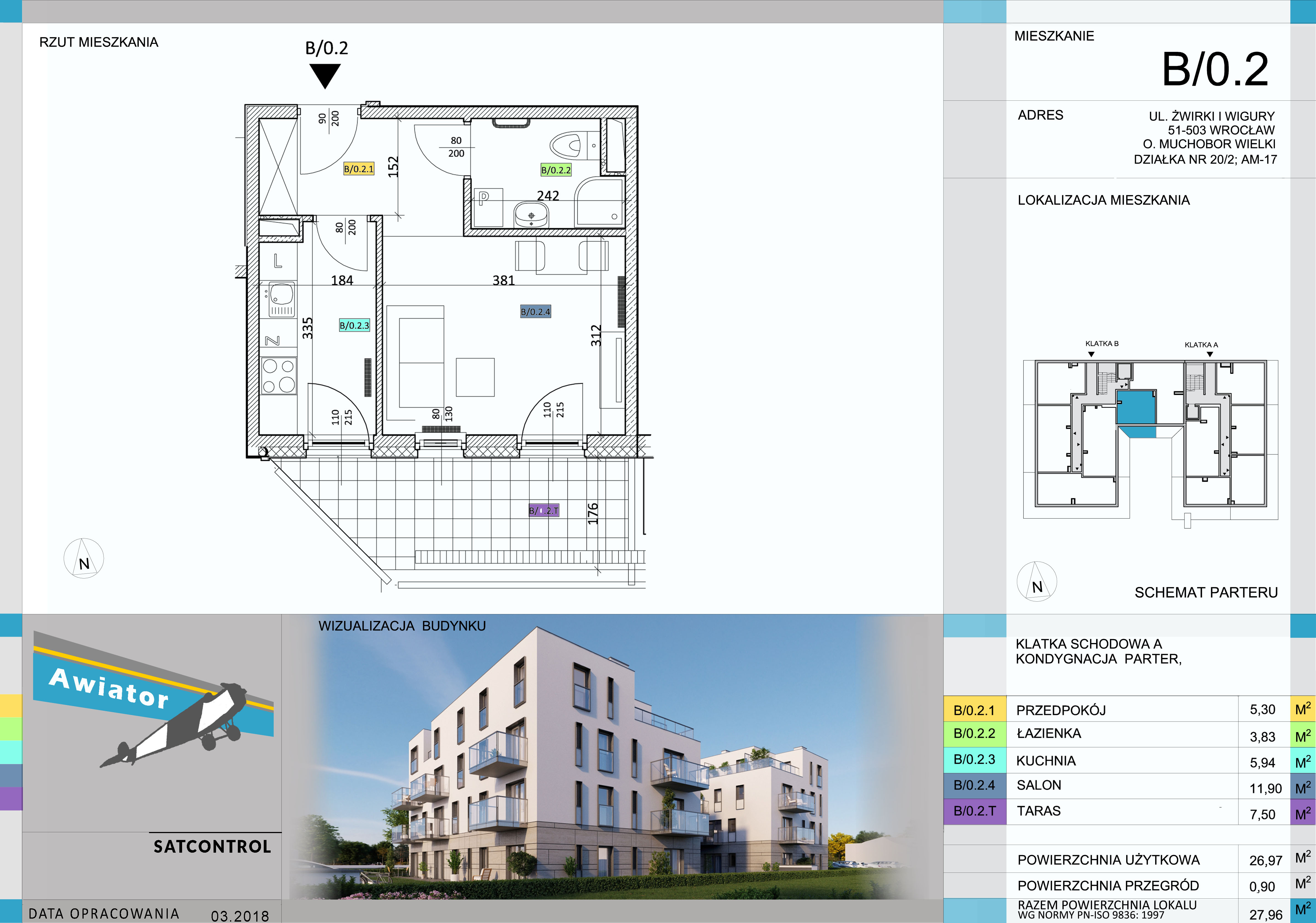Select the KUCHNIA row label
Image resolution: width=1316 pixels, height=923 pixels.
click(x=1046, y=761)
